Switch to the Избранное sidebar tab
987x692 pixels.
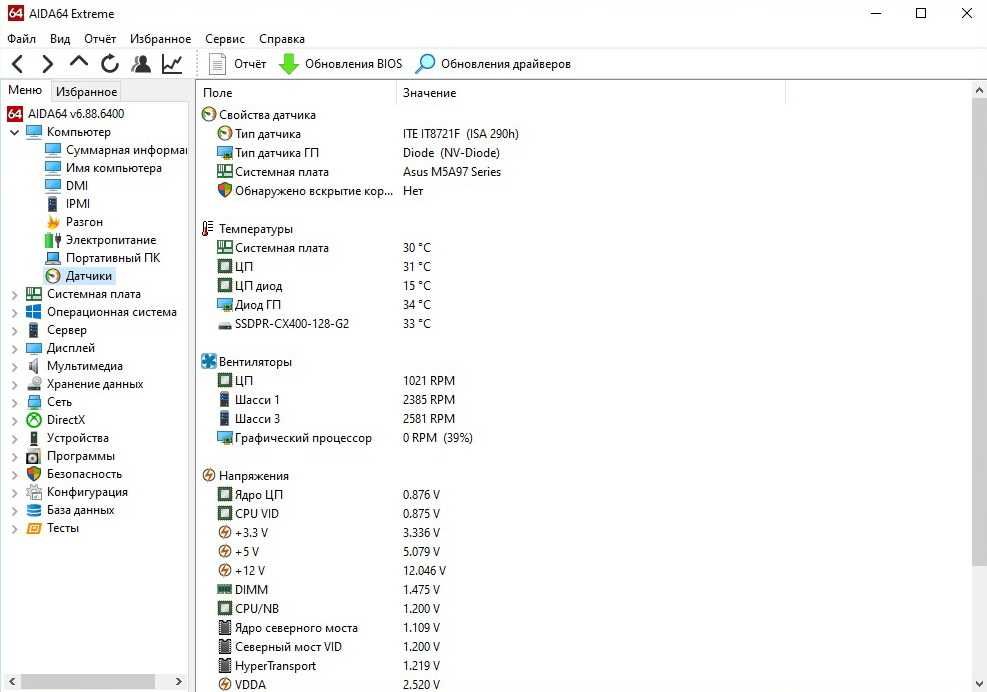coord(86,92)
